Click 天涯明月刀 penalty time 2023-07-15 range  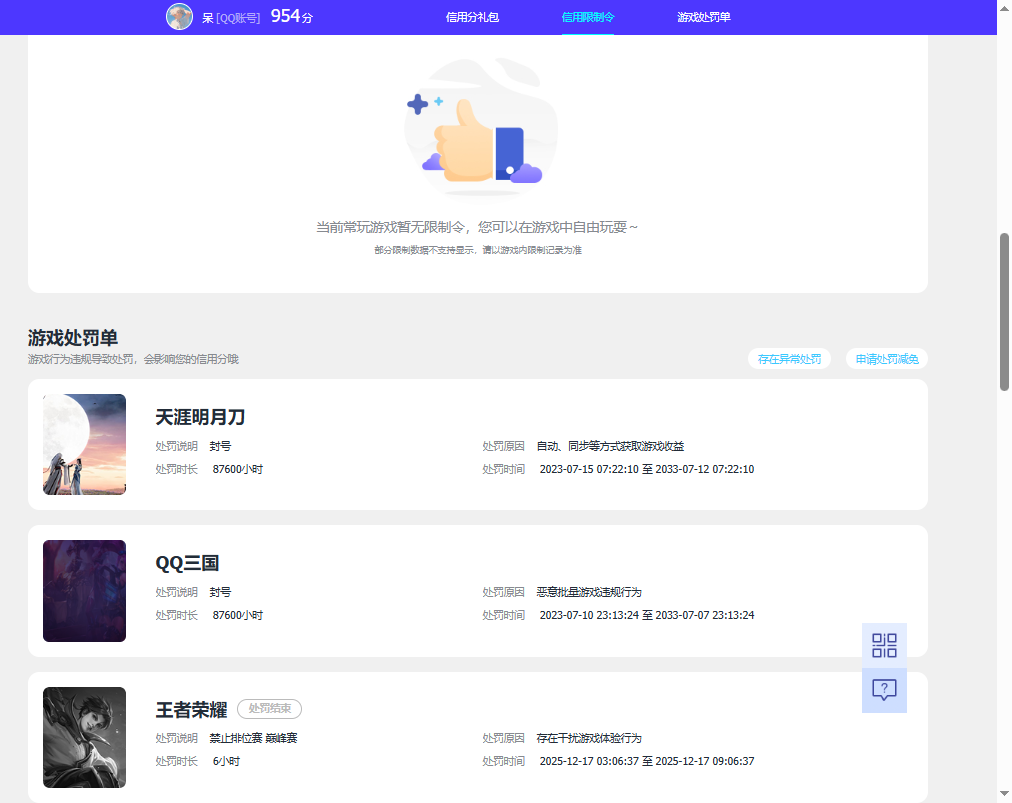coord(647,469)
